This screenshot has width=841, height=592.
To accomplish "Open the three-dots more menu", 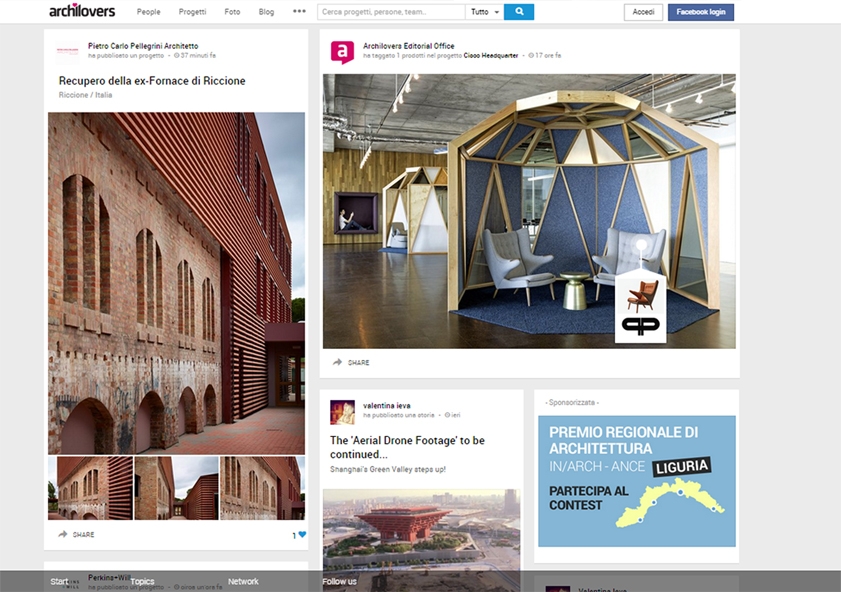I will [299, 11].
